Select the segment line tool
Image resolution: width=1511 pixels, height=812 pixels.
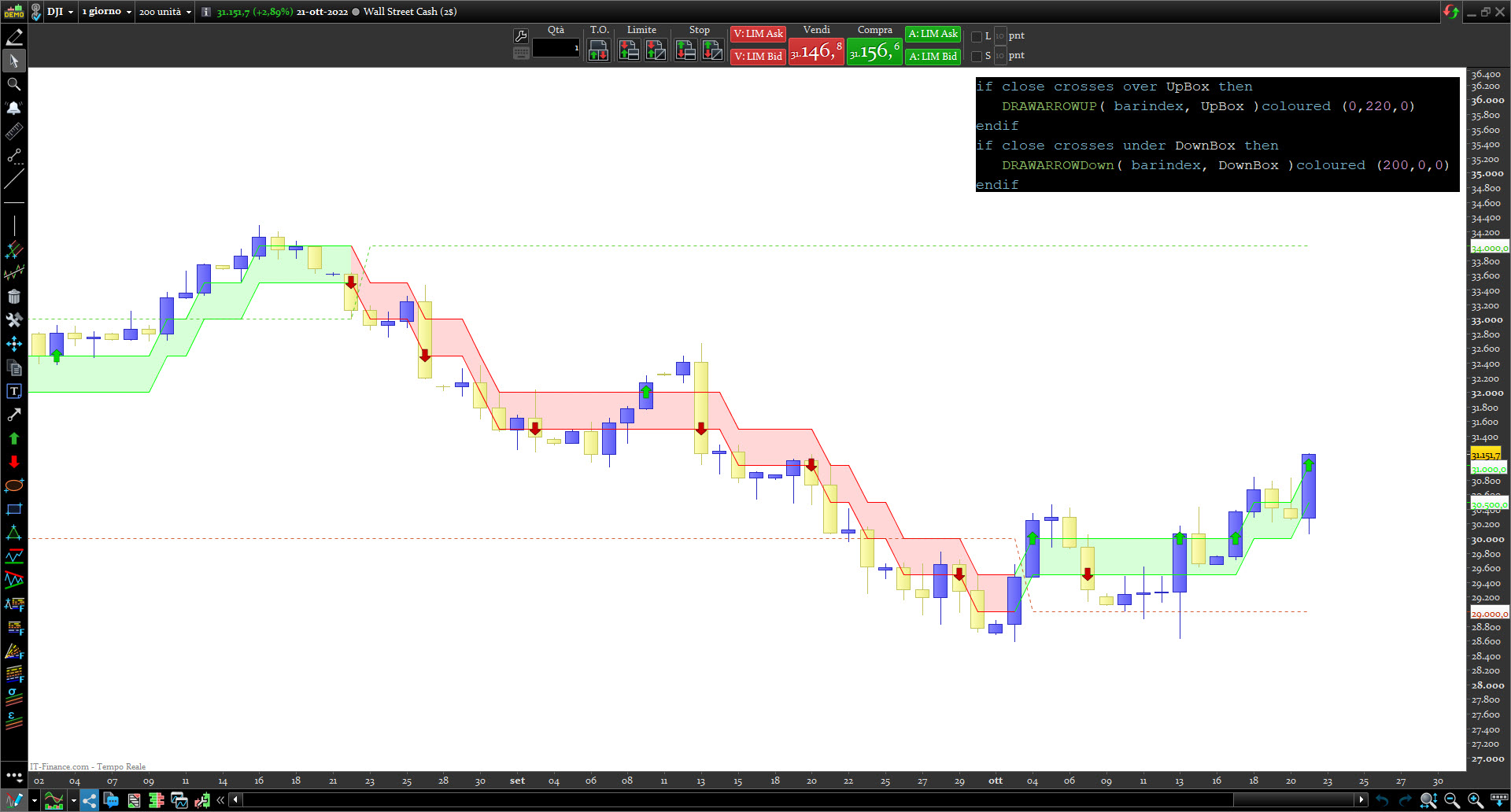[14, 156]
